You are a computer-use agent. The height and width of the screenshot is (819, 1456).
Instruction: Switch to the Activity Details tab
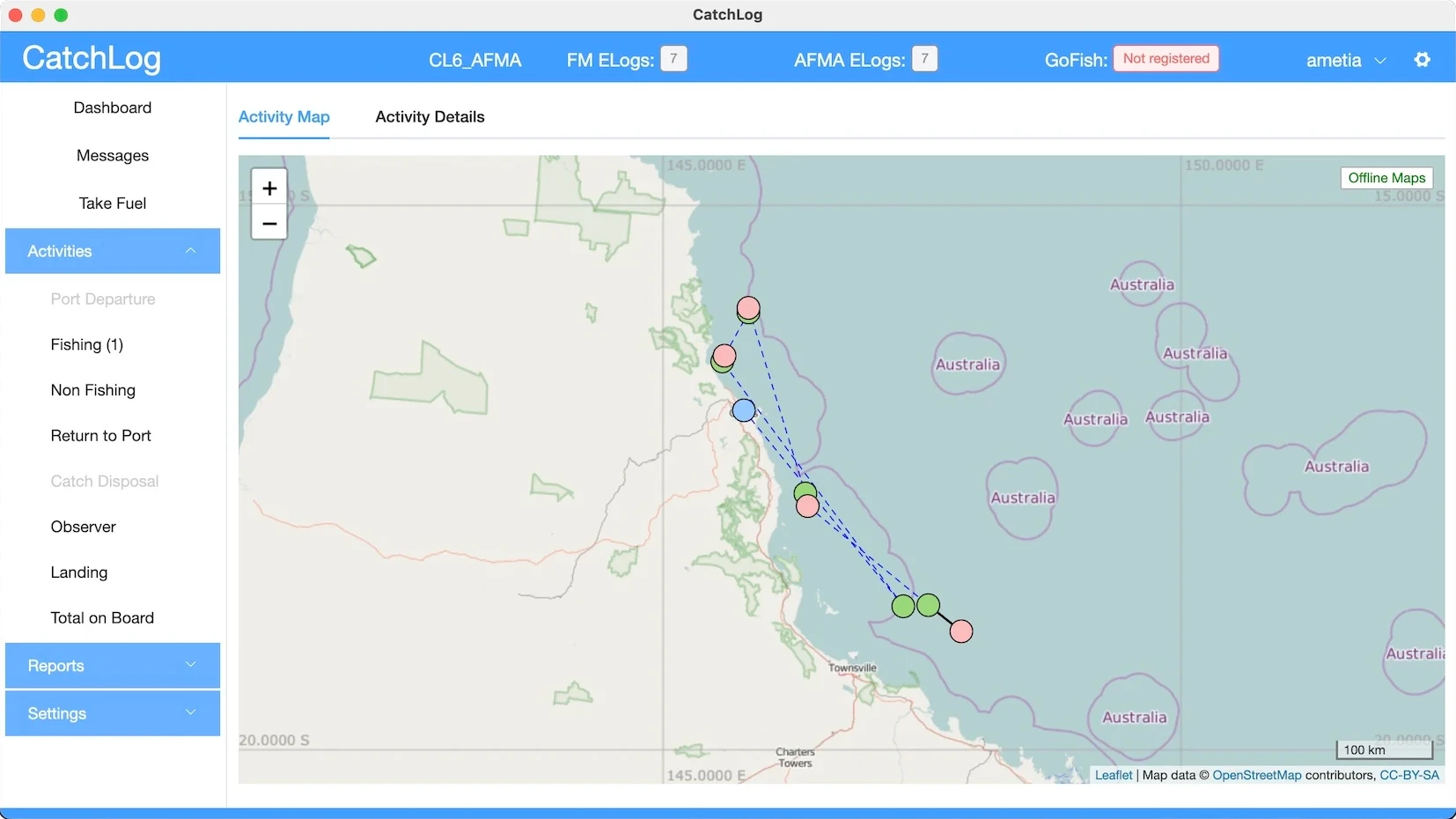pyautogui.click(x=430, y=117)
